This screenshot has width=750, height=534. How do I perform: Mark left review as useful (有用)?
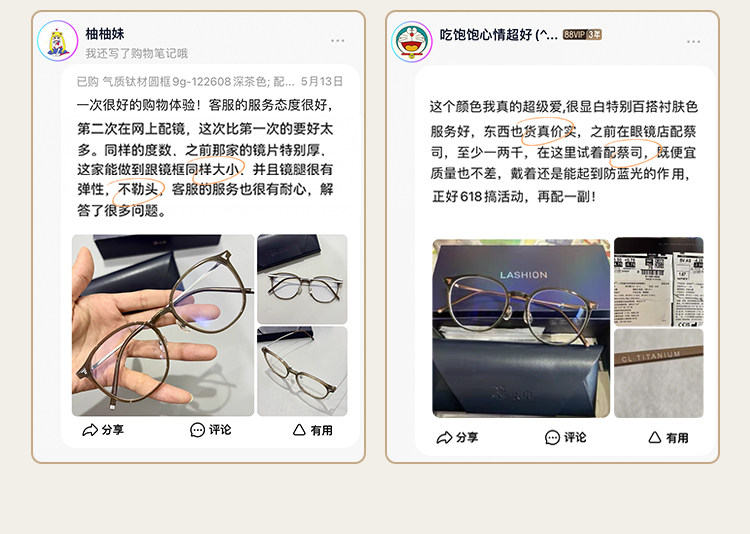point(312,430)
